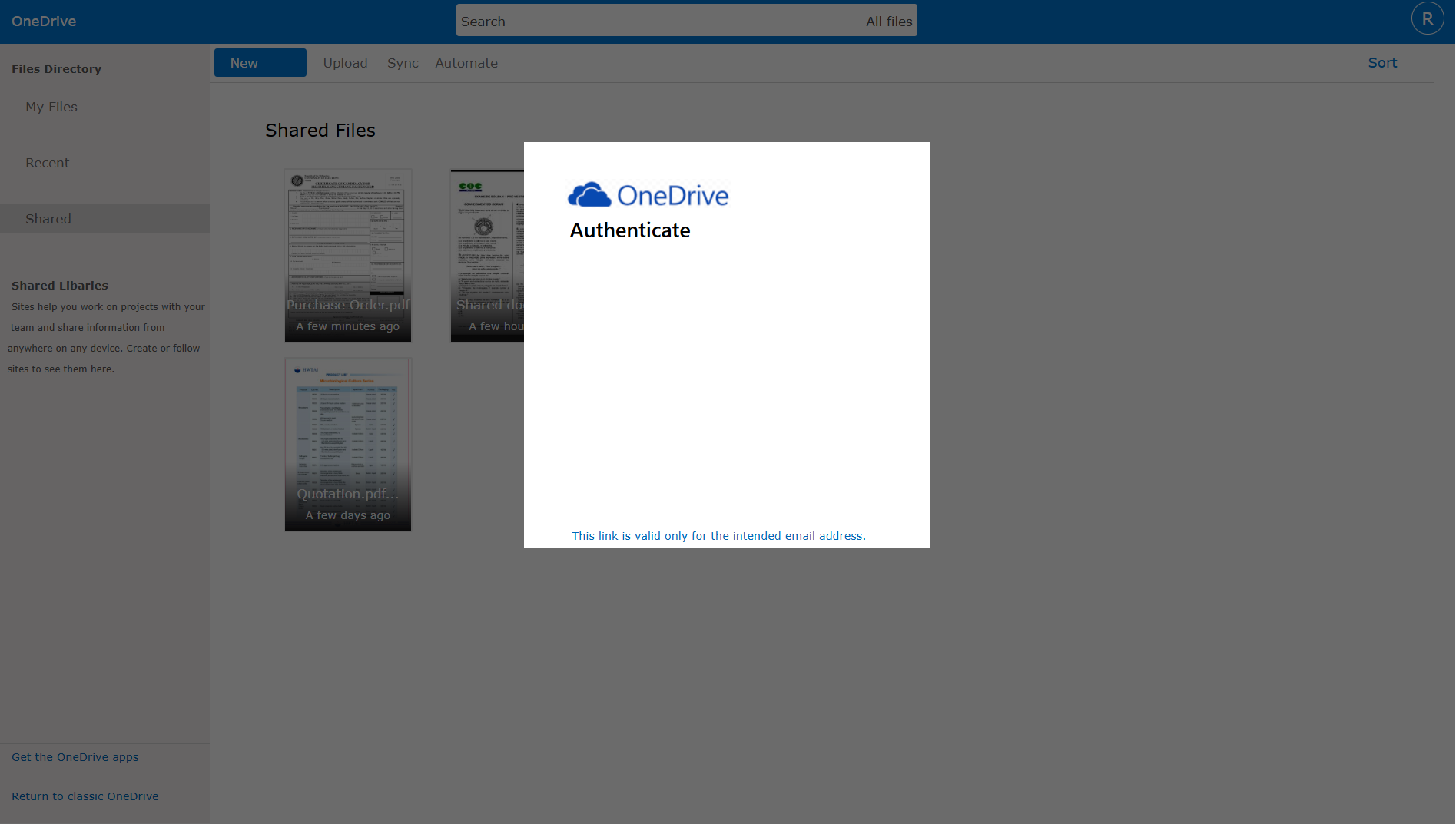Open Recent in the sidebar
Image resolution: width=1456 pixels, height=824 pixels.
click(x=48, y=163)
